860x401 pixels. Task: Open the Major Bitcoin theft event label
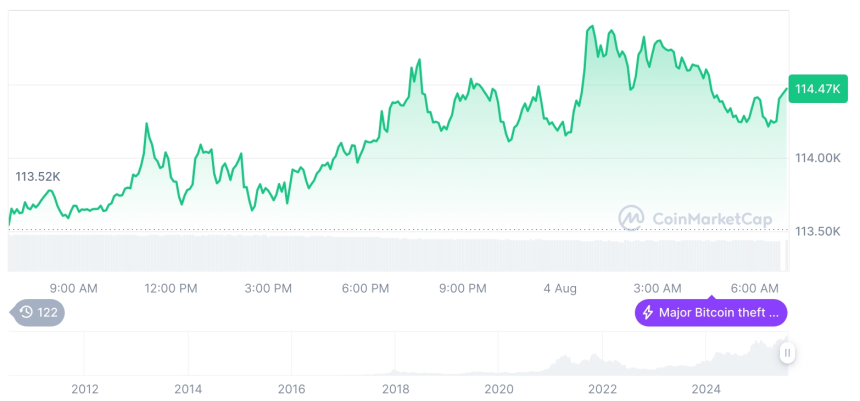pos(710,313)
